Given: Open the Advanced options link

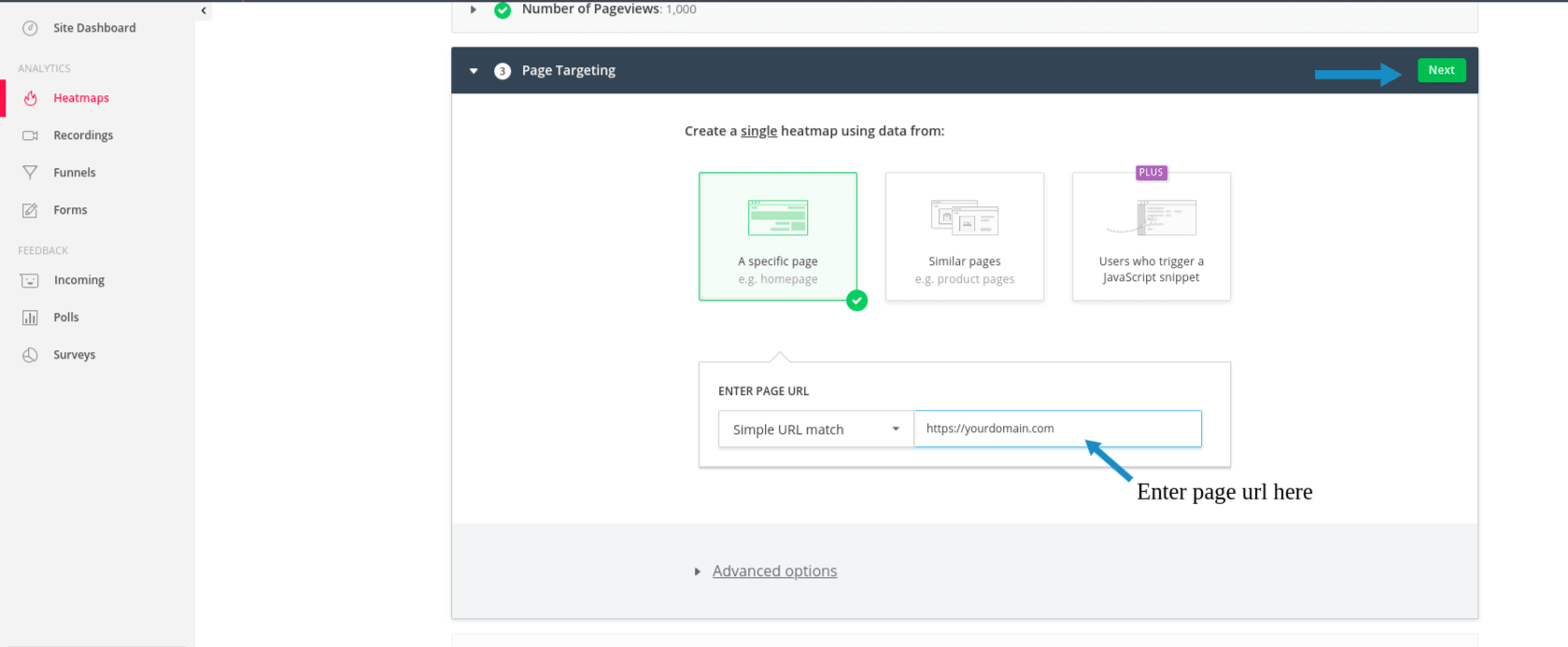Looking at the screenshot, I should tap(774, 571).
